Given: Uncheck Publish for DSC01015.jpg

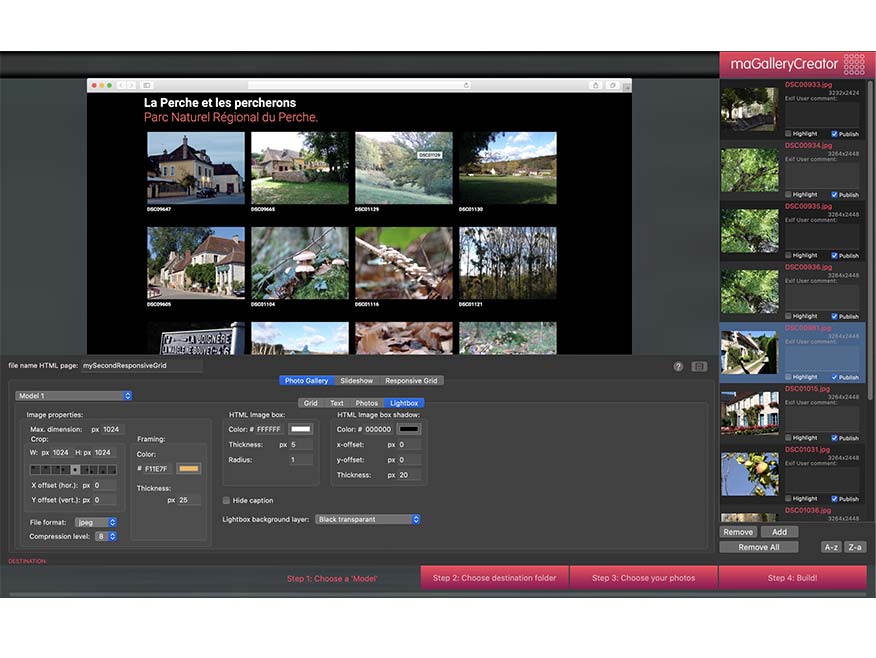Looking at the screenshot, I should [835, 438].
